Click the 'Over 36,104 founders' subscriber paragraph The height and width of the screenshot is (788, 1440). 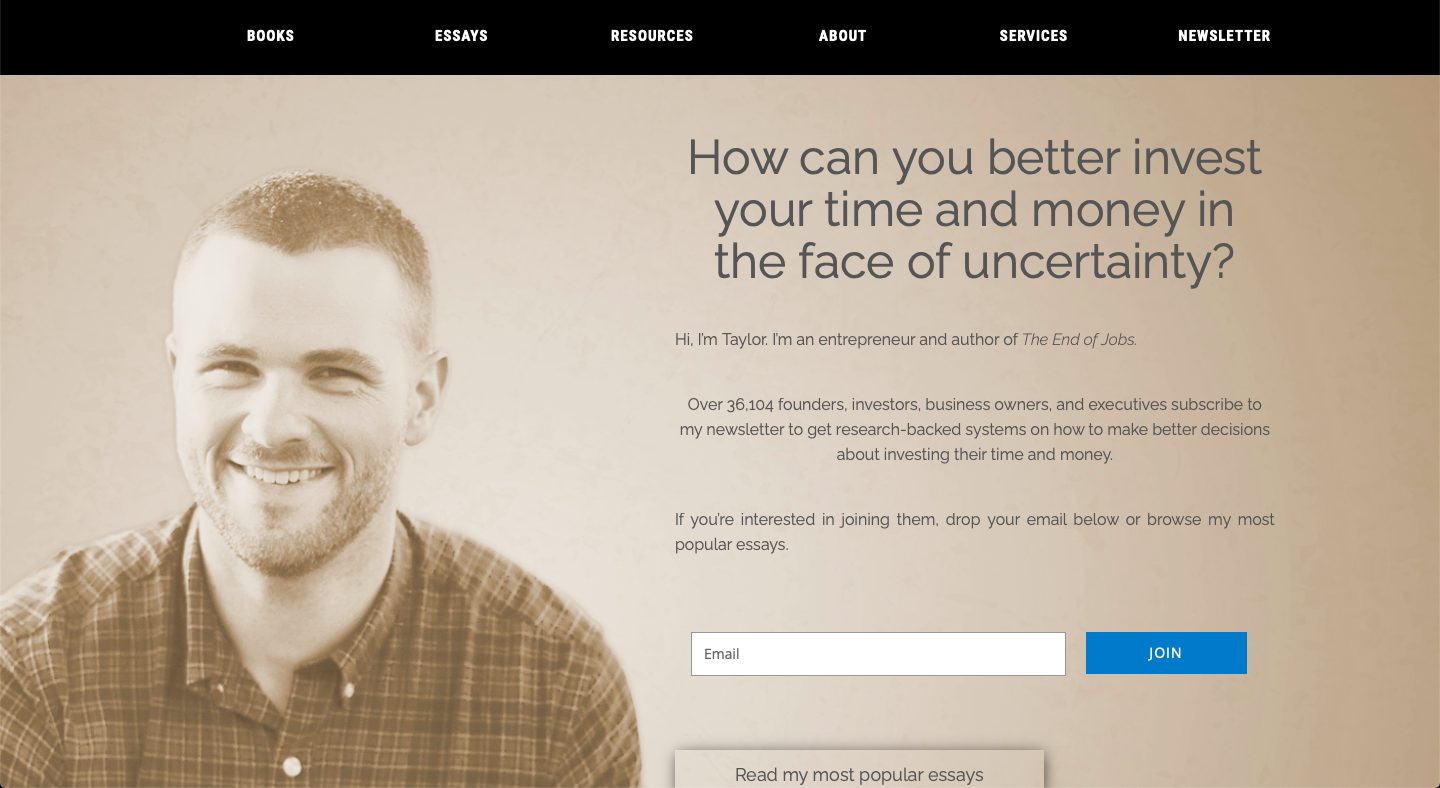tap(975, 430)
